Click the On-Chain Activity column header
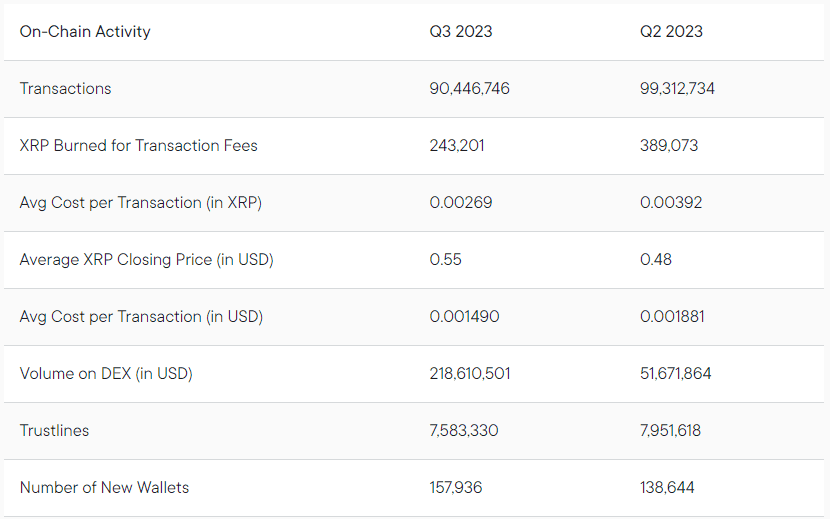Screen dimensions: 830x519 pyautogui.click(x=85, y=32)
